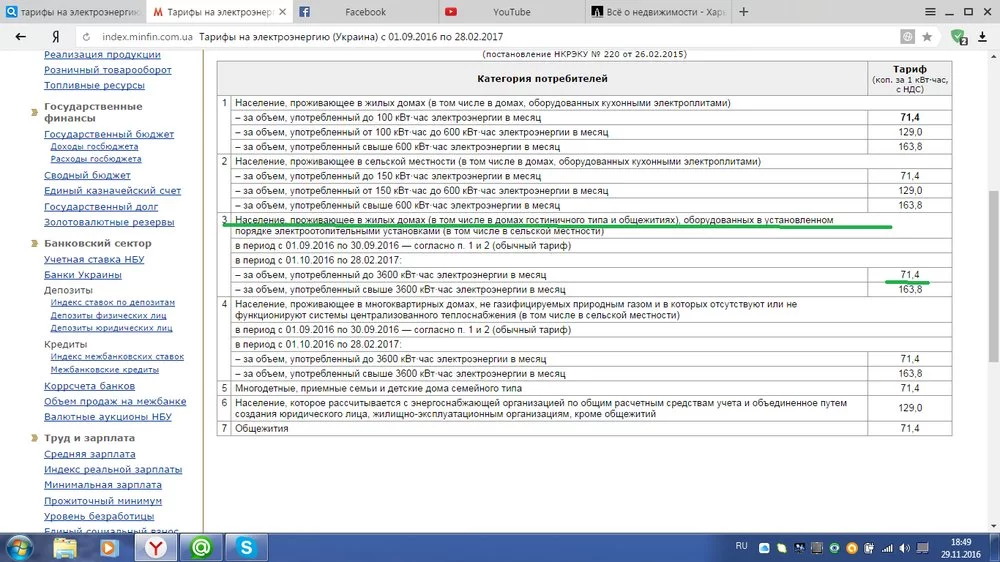
Task: Open the Windows Start button
Action: point(19,548)
